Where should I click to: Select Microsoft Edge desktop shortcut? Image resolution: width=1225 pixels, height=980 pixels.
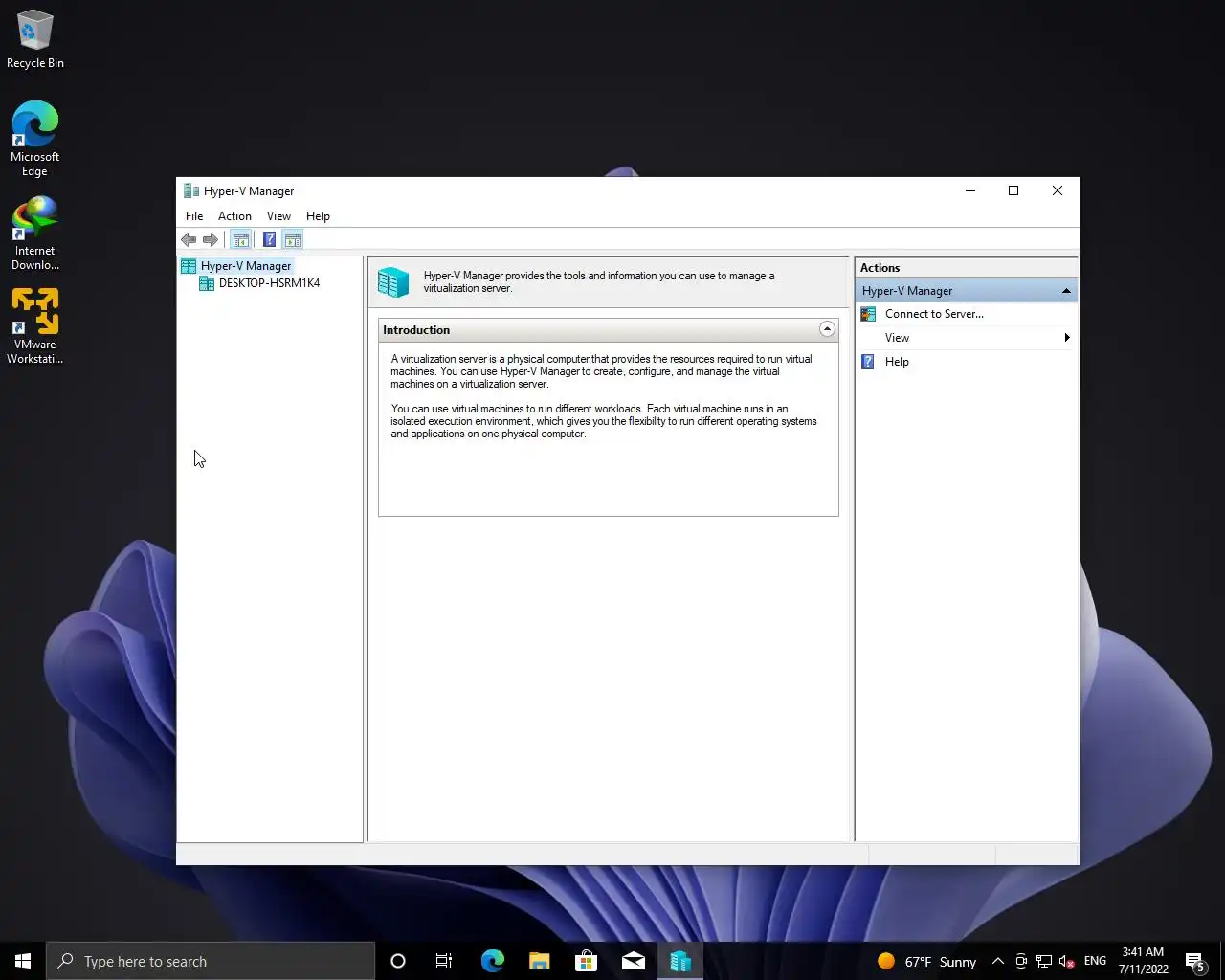click(35, 139)
